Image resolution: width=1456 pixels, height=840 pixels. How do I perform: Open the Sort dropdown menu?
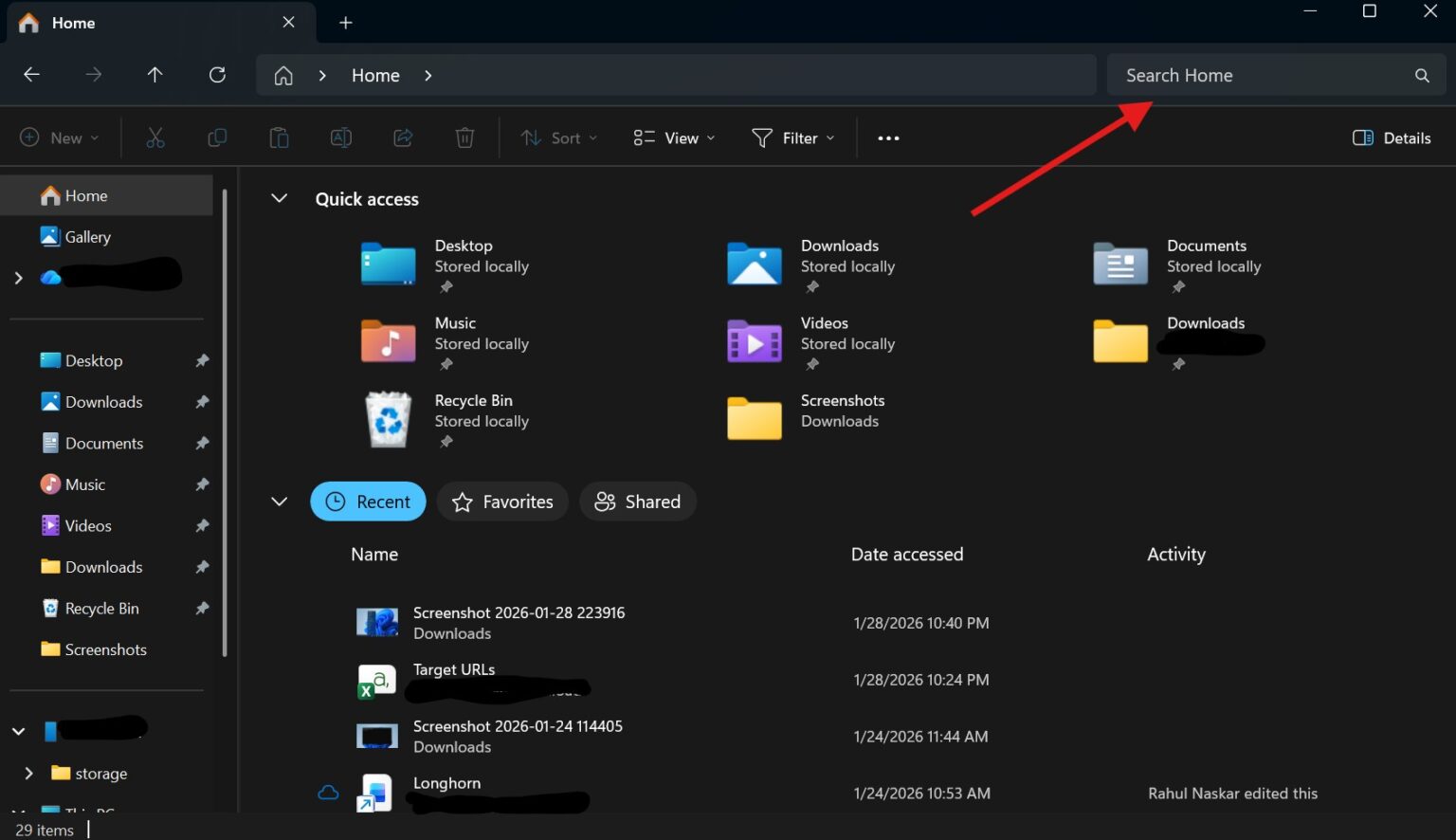[x=559, y=138]
